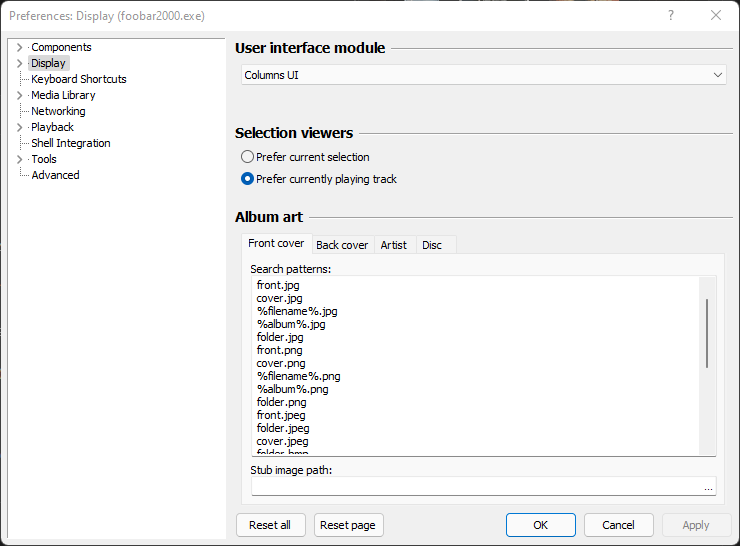Expand the Tools tree node

pos(19,159)
